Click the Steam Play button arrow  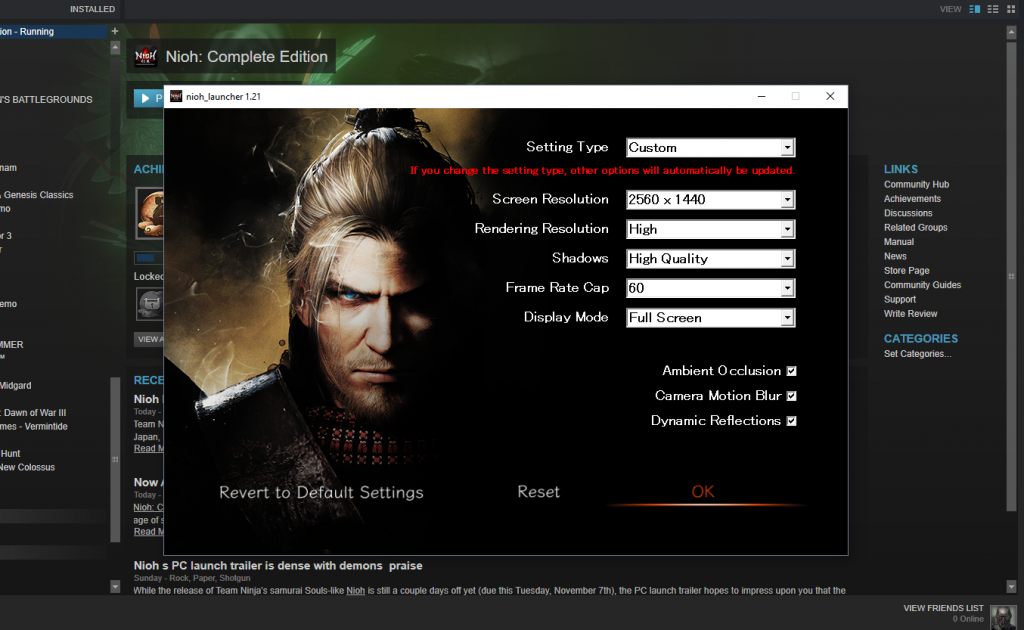click(x=145, y=99)
